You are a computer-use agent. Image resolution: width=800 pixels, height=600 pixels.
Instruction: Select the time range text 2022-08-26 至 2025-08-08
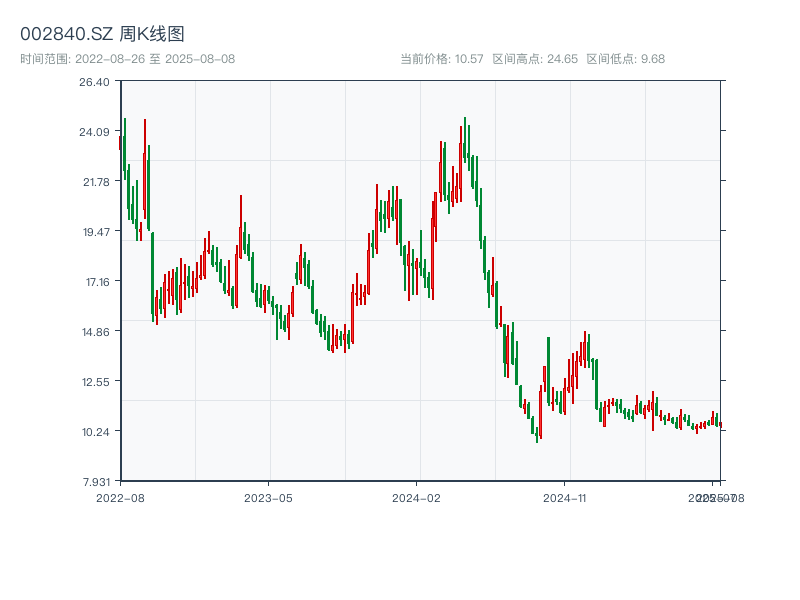155,59
